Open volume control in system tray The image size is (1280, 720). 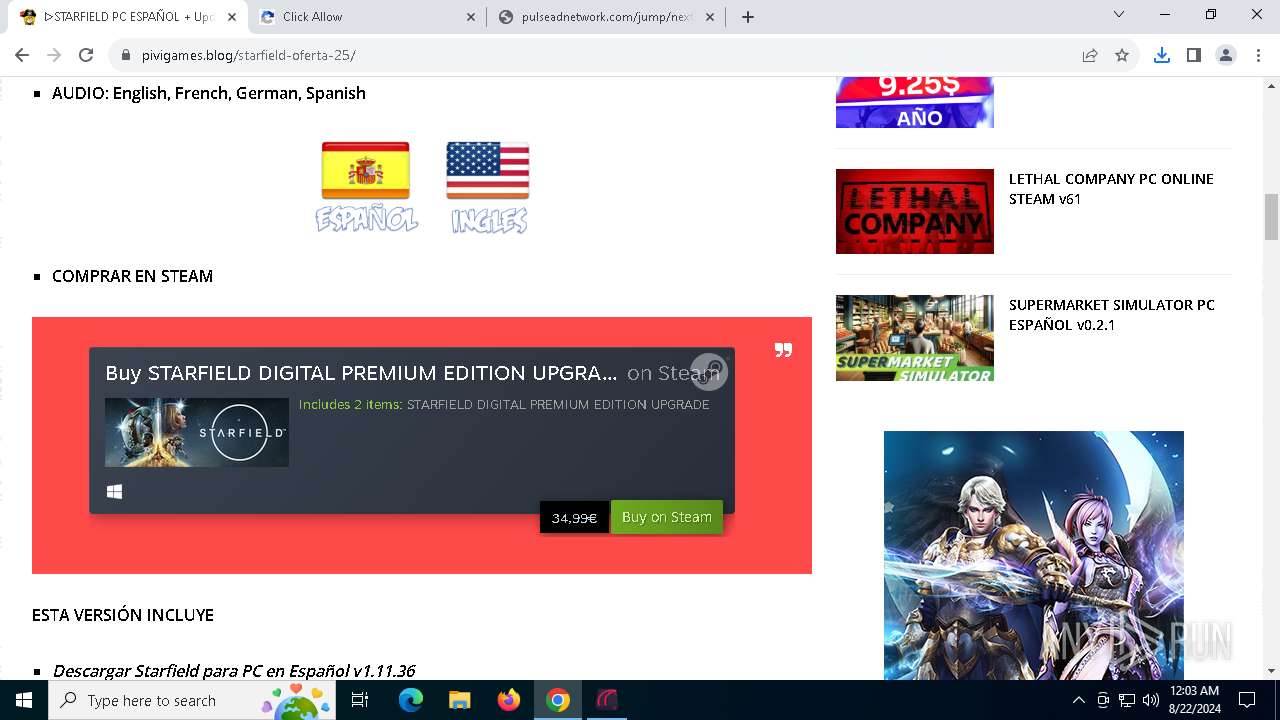coord(1151,700)
